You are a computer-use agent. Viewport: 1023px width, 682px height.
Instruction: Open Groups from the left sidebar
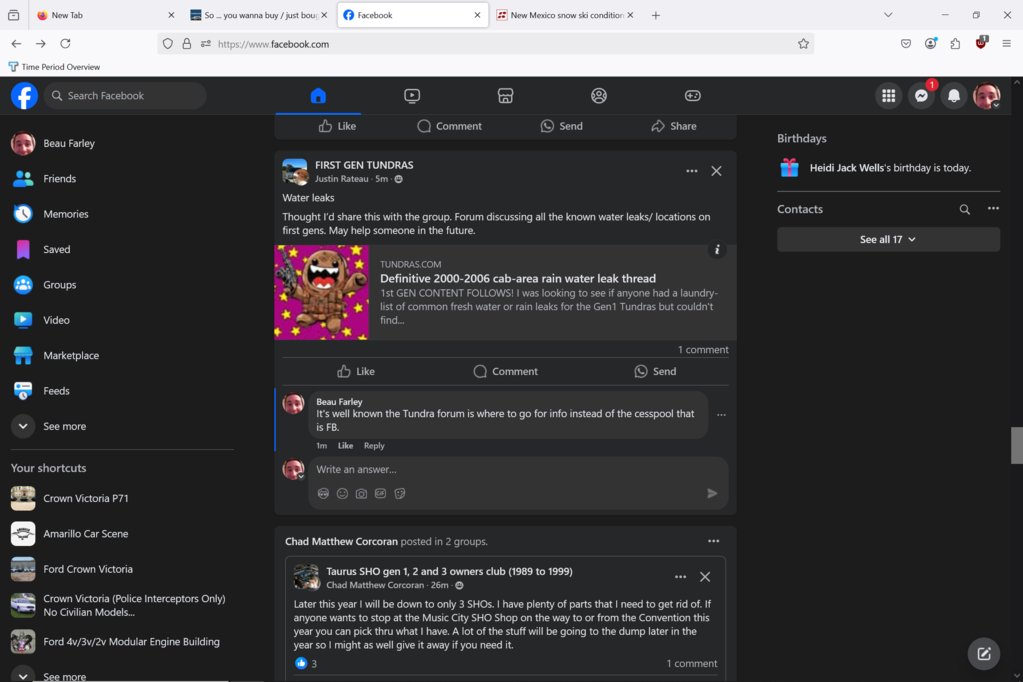tap(122, 285)
